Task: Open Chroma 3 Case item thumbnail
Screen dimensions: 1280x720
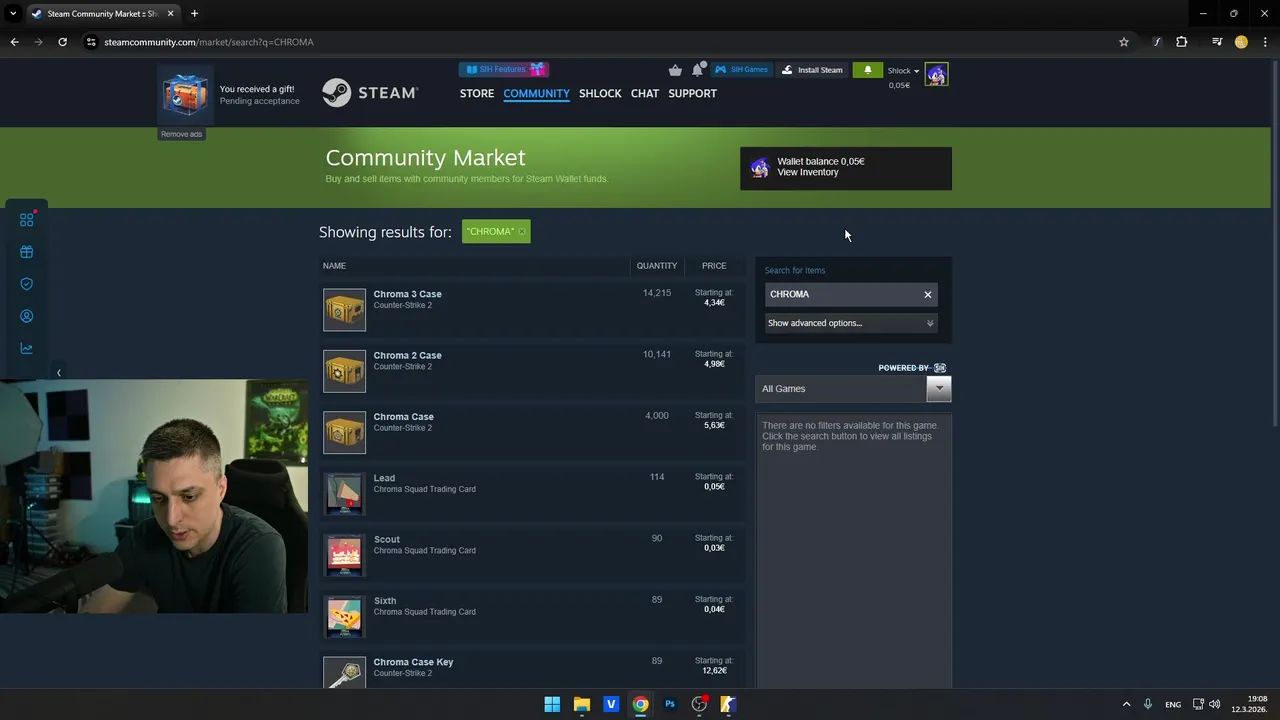Action: pos(344,310)
